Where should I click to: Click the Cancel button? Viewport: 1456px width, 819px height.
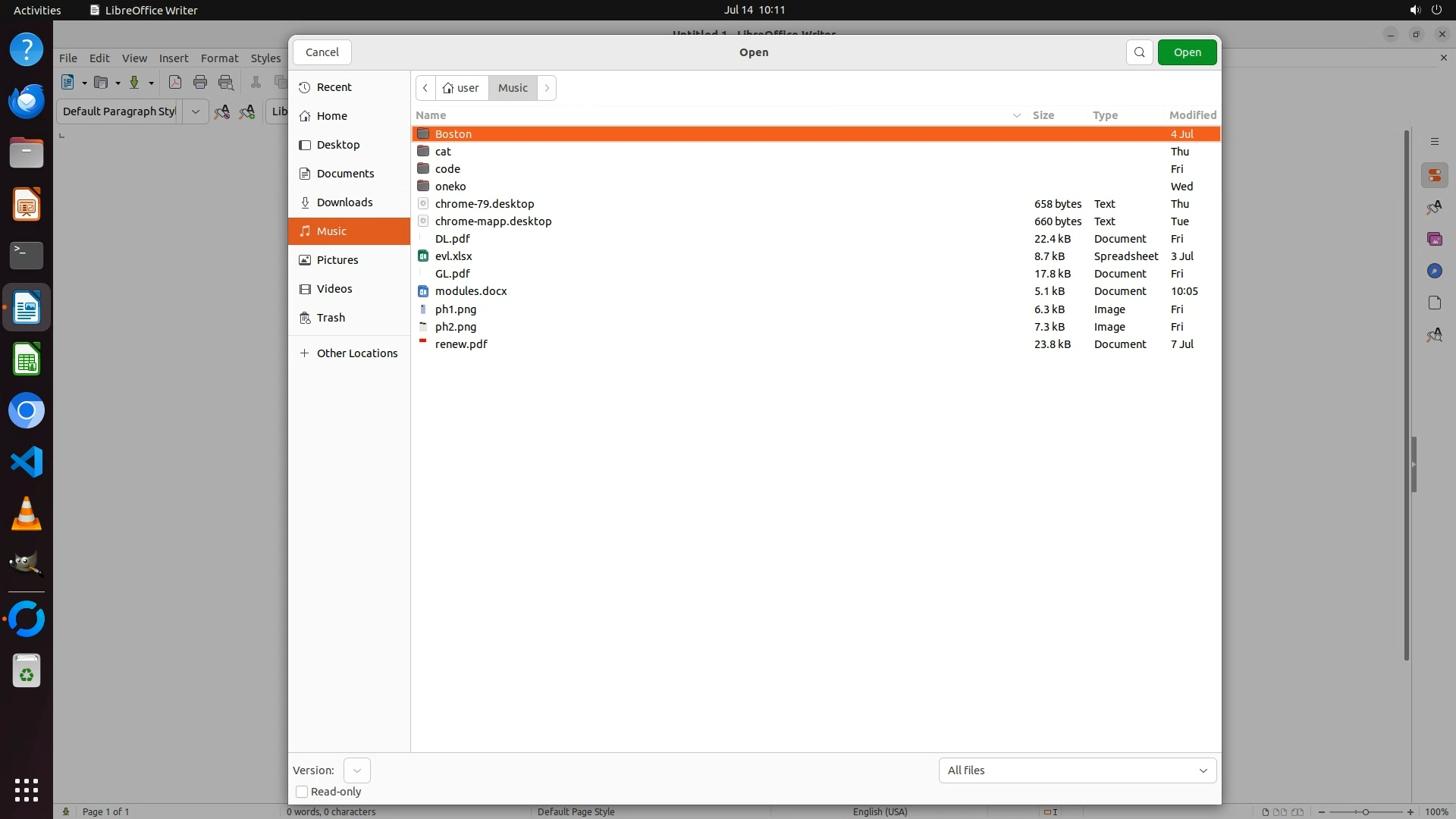322,52
